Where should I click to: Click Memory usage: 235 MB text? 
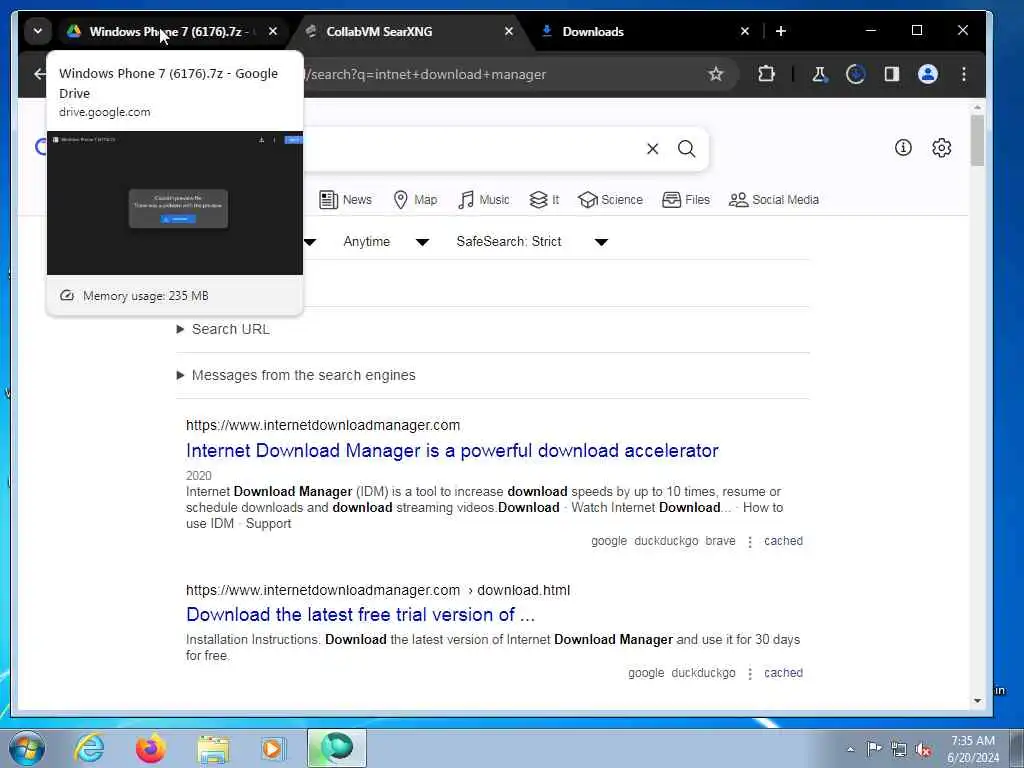tap(146, 296)
